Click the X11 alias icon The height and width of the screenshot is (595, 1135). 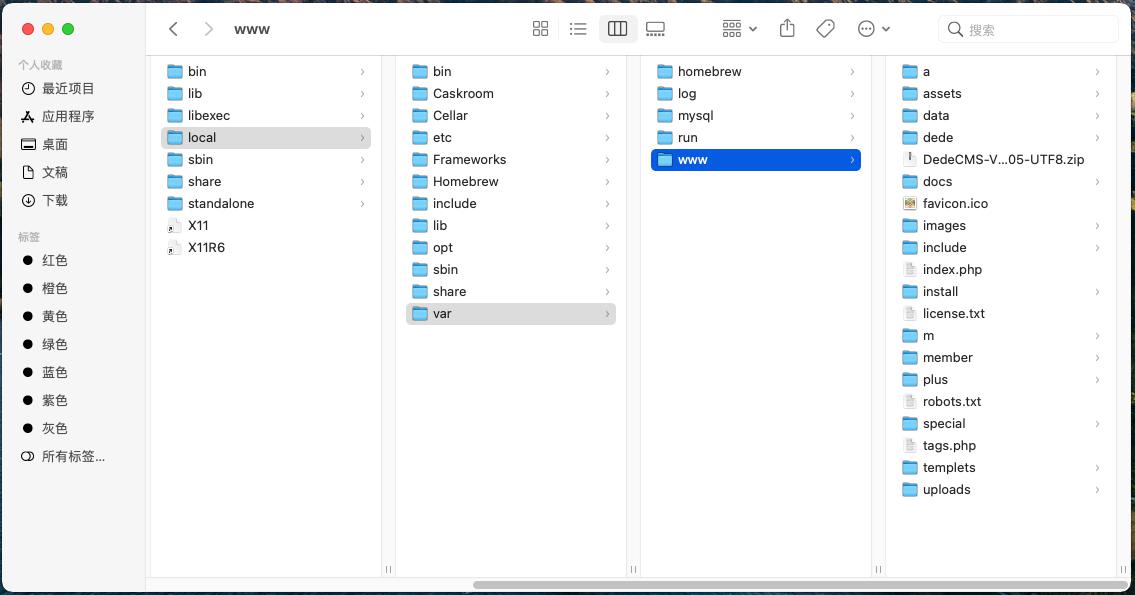[x=174, y=226]
